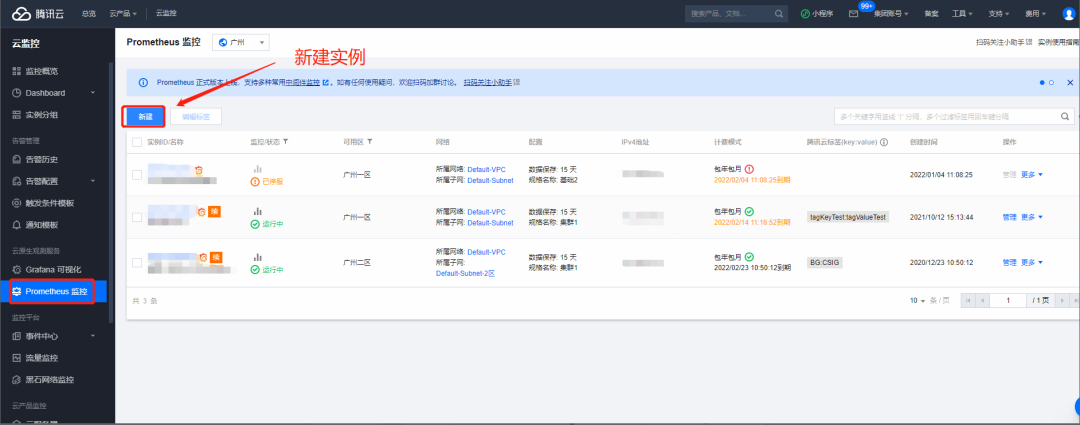Click the 黑石网络监控 sidebar icon
The image size is (1080, 425).
(x=17, y=380)
